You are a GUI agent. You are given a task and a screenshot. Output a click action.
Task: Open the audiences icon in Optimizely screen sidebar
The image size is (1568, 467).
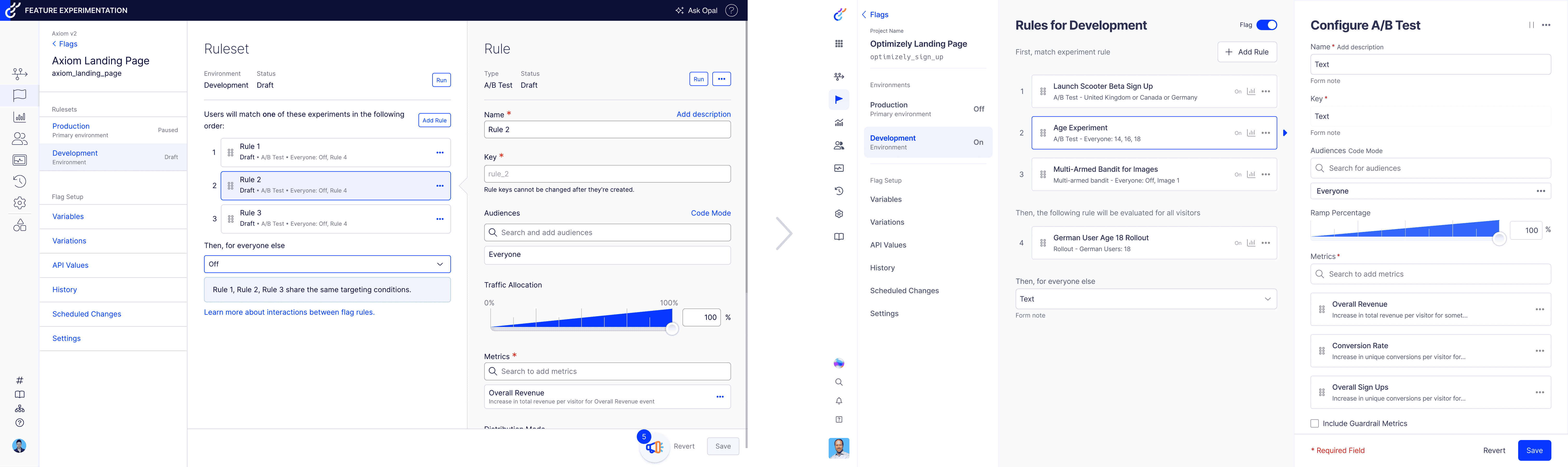point(839,145)
